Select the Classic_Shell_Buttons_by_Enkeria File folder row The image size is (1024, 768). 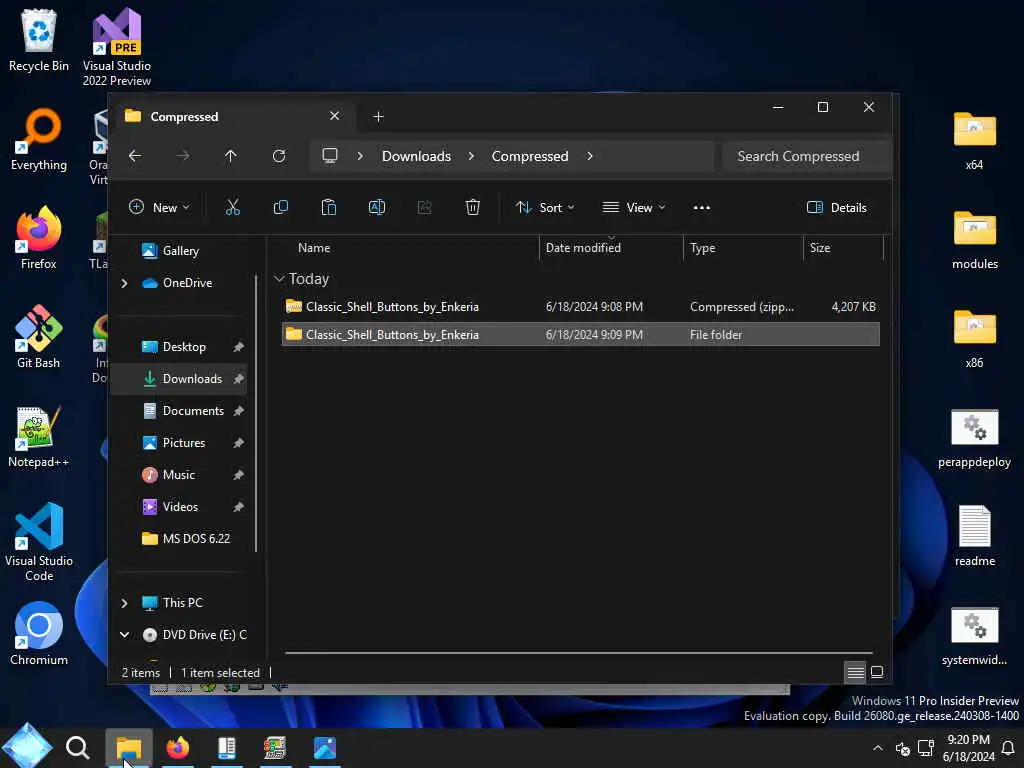pyautogui.click(x=581, y=334)
